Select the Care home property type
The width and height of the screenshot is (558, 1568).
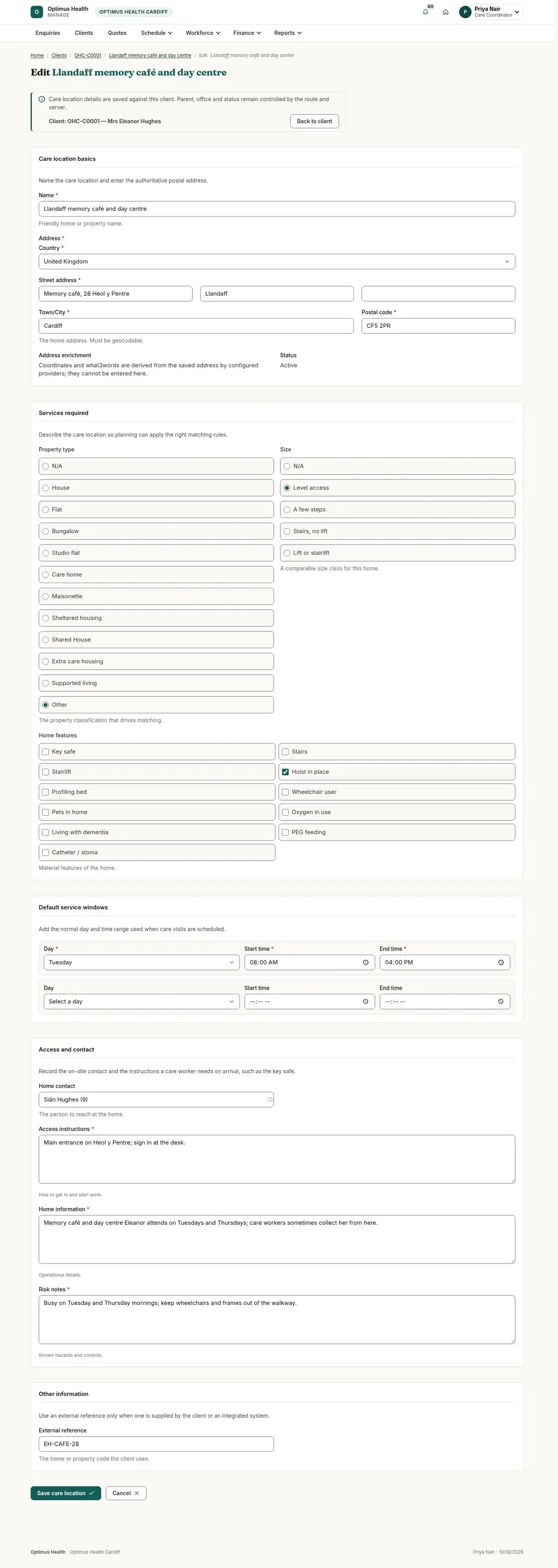point(156,575)
